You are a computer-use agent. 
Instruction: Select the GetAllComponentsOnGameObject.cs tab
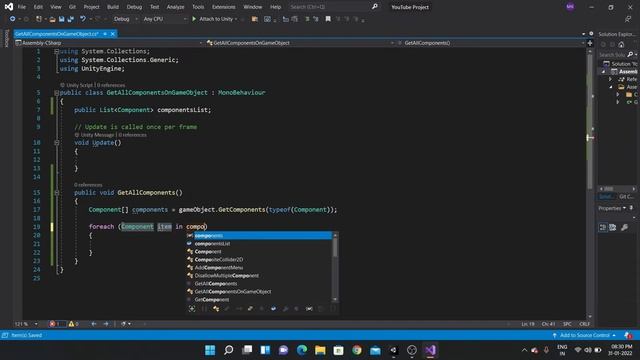click(x=57, y=34)
